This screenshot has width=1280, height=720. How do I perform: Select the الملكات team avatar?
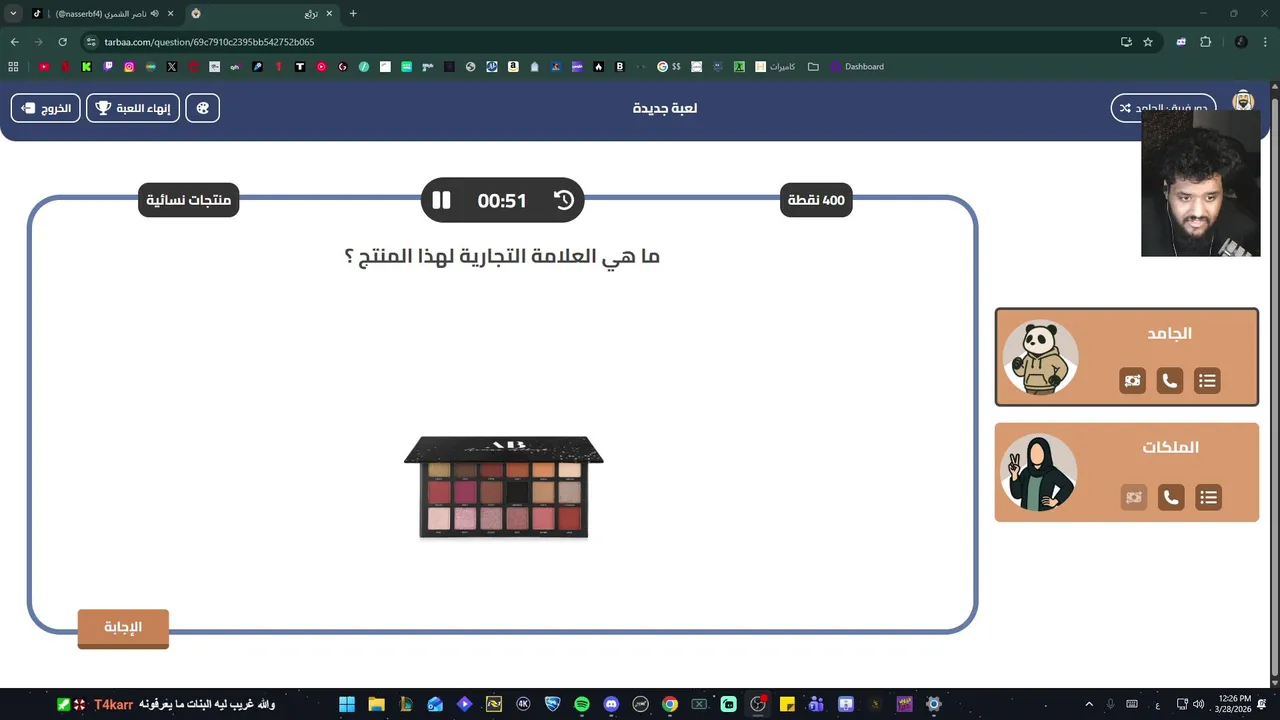[1039, 472]
